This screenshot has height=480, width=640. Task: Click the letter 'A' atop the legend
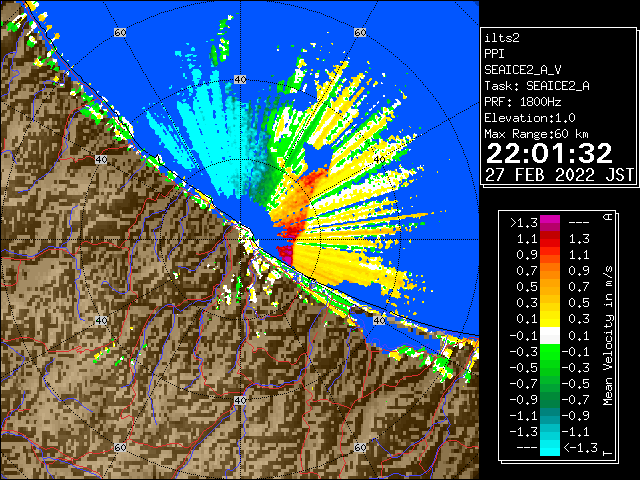(x=608, y=217)
